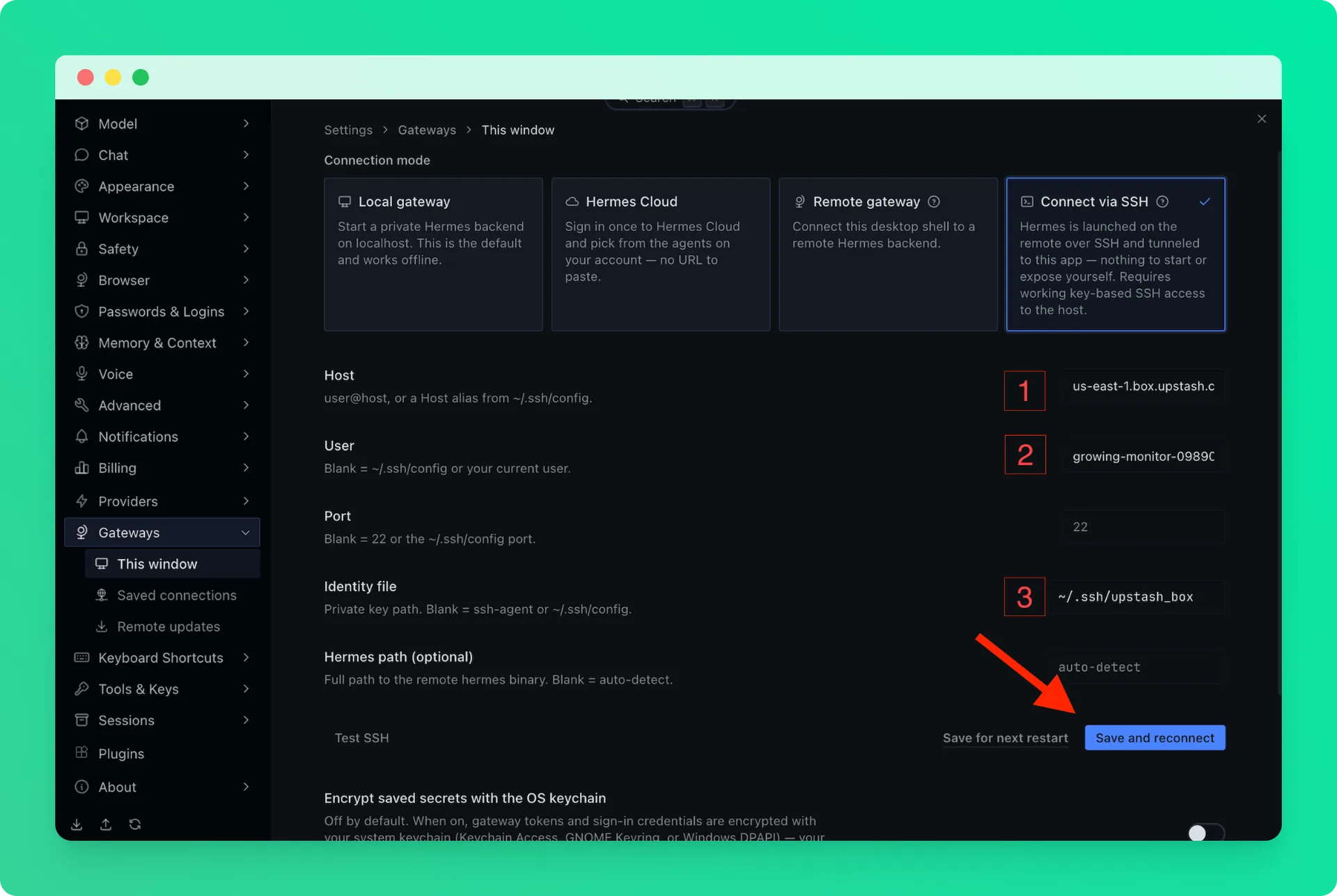
Task: Open the Billing settings section
Action: [x=162, y=469]
